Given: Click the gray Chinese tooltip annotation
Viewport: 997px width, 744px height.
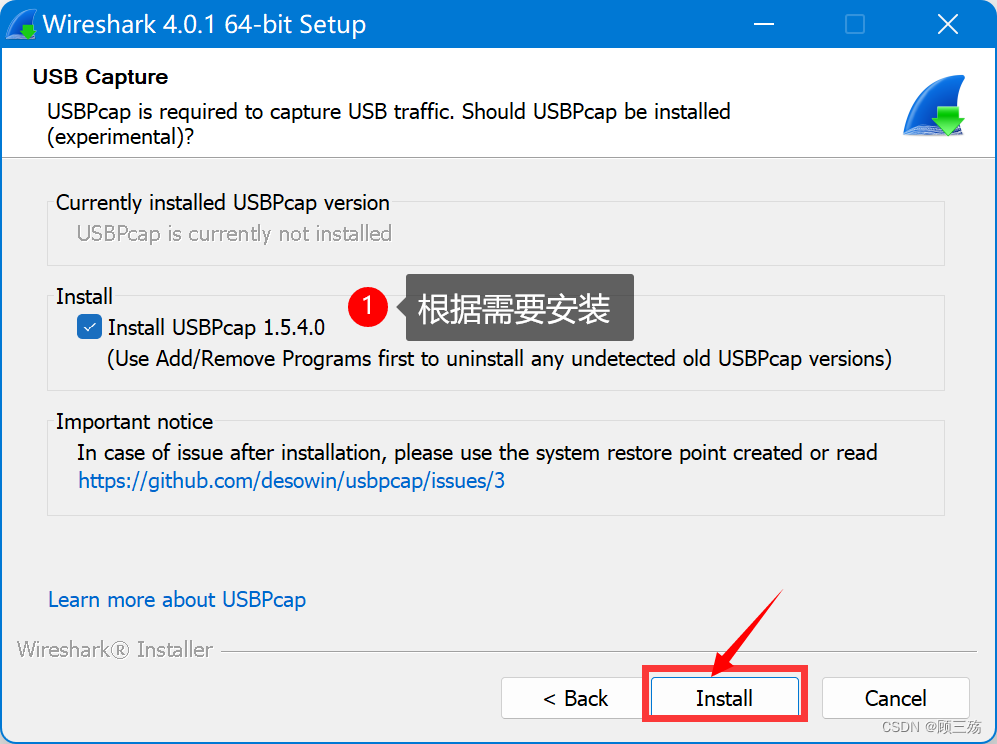Looking at the screenshot, I should (519, 308).
